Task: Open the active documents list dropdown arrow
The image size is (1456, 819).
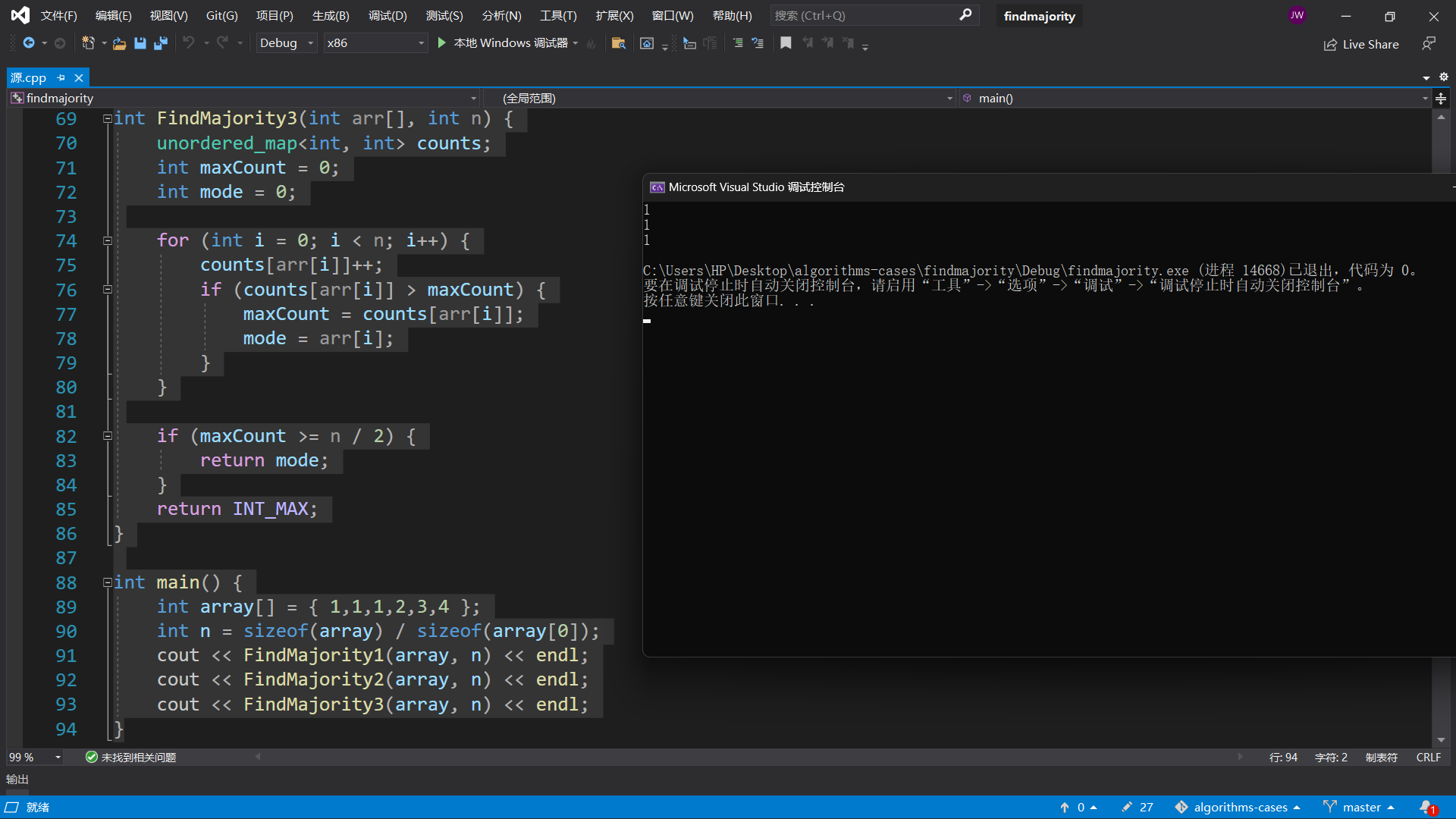Action: pos(1426,77)
